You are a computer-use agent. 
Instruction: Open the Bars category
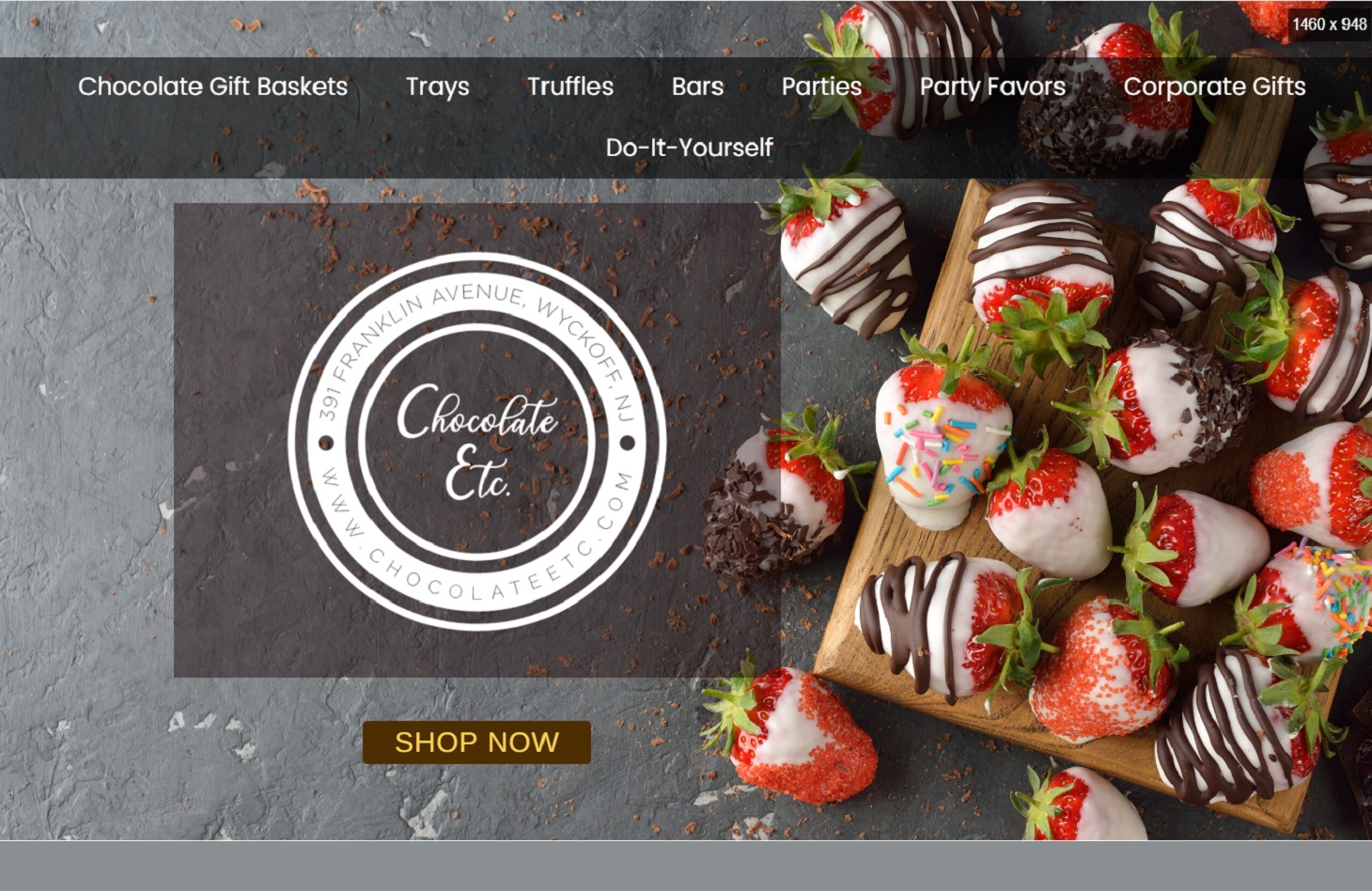pyautogui.click(x=697, y=86)
